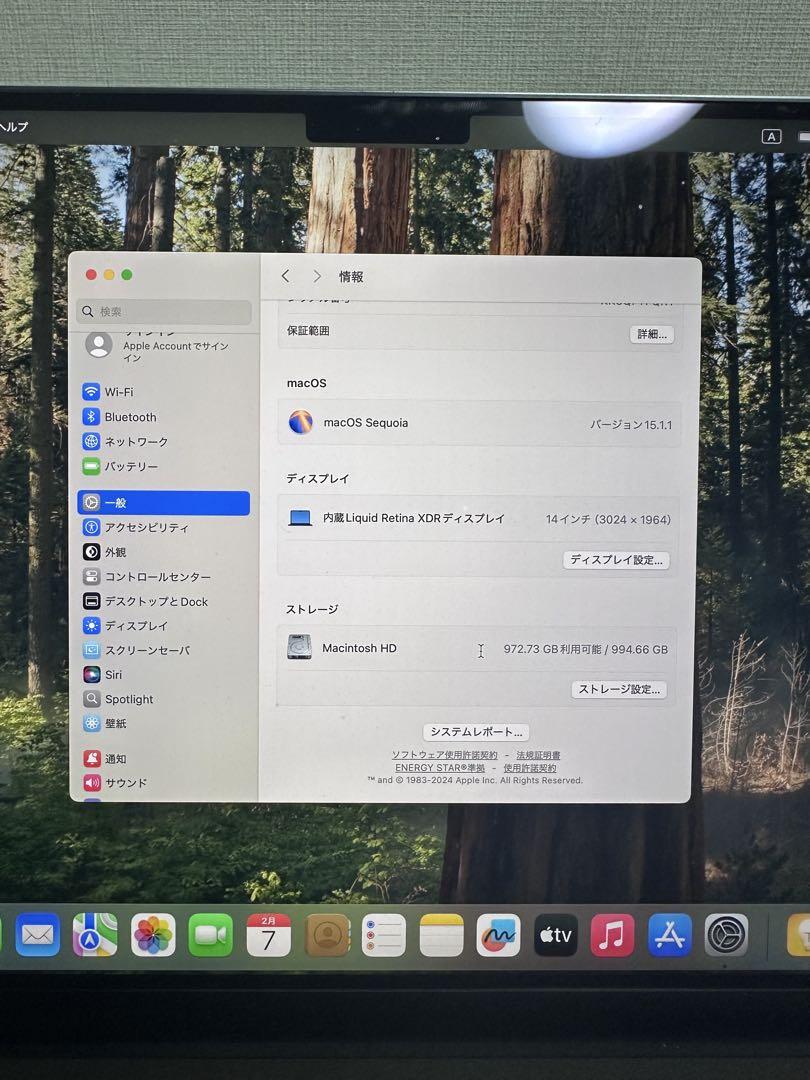Click the input source A indicator in the menu bar
The width and height of the screenshot is (810, 1080).
771,136
